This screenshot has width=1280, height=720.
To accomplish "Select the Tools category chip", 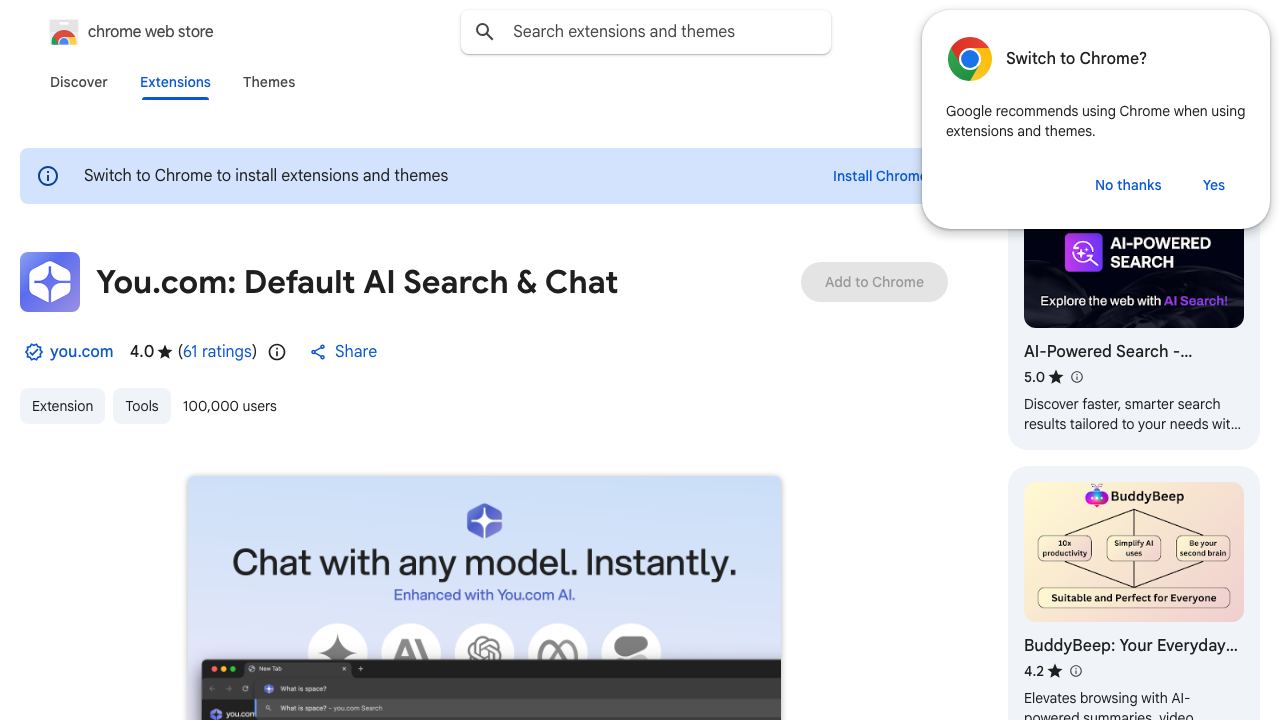I will click(x=142, y=406).
